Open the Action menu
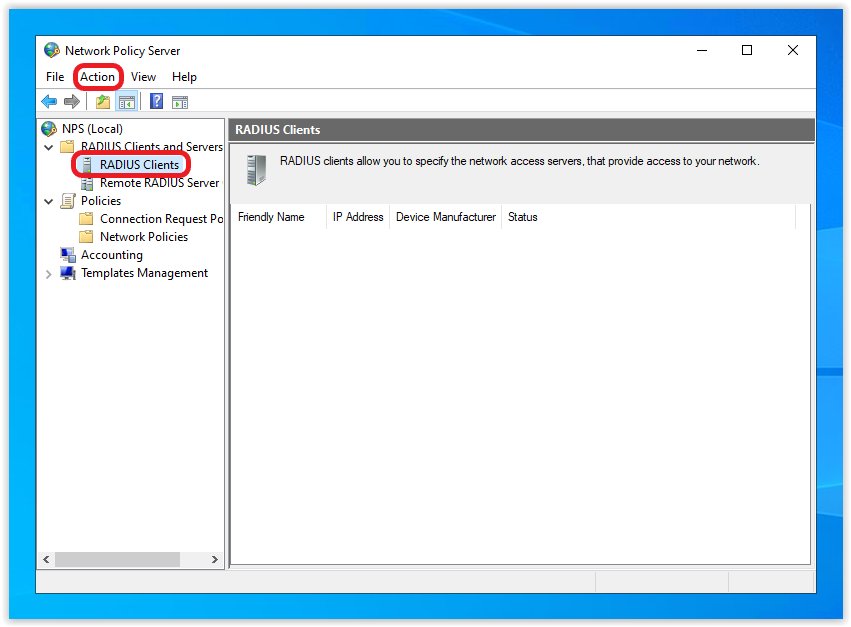 [98, 77]
